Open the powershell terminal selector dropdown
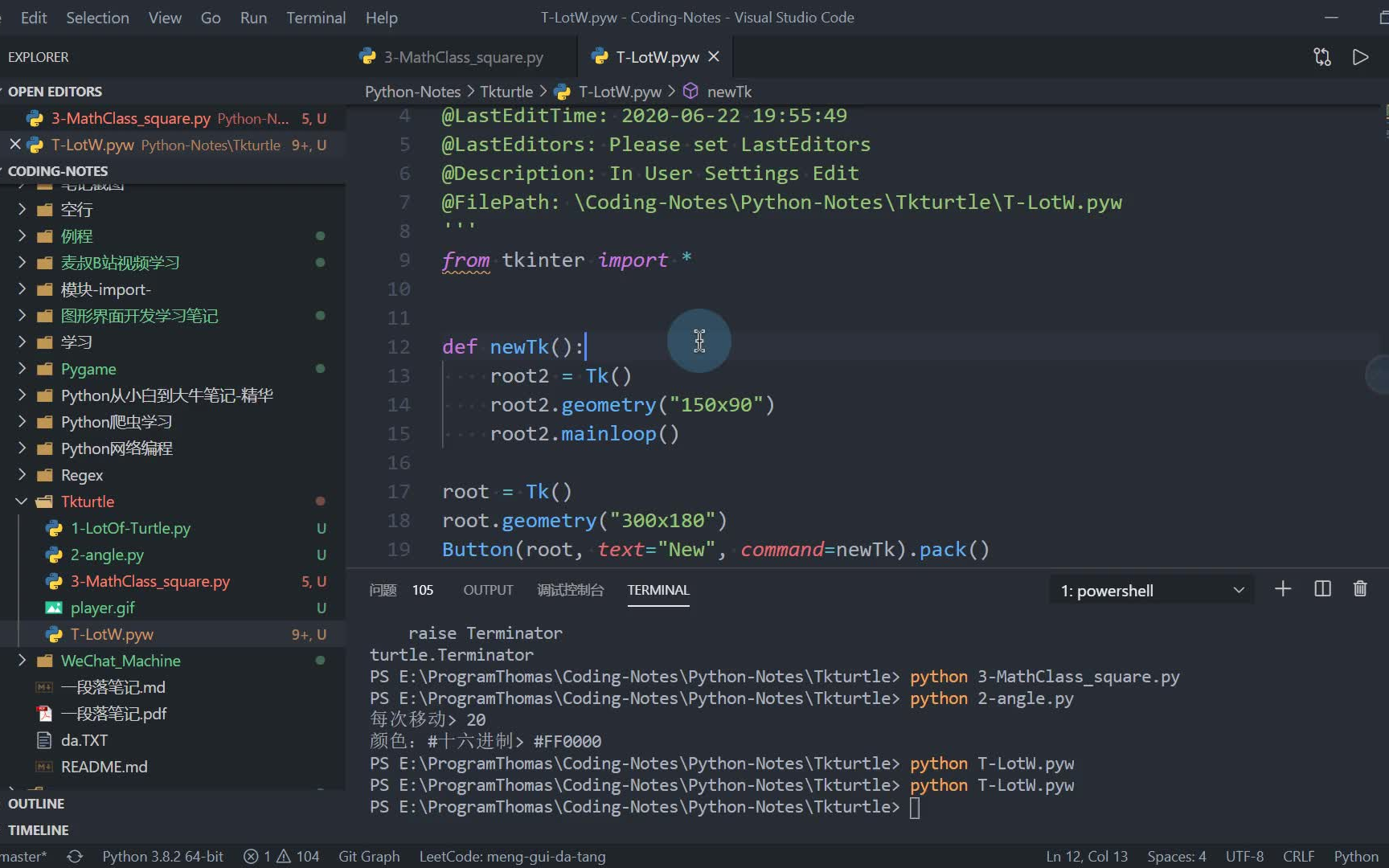1389x868 pixels. 1152,591
